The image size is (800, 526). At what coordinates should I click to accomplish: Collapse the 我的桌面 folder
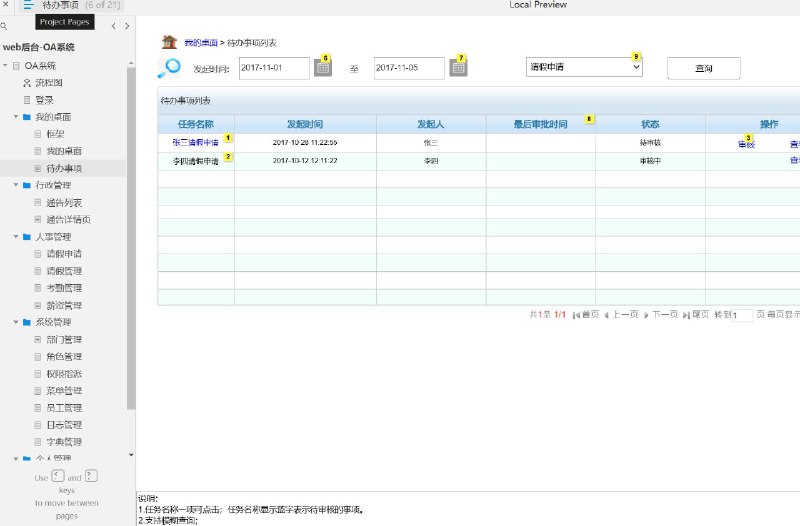[16, 117]
